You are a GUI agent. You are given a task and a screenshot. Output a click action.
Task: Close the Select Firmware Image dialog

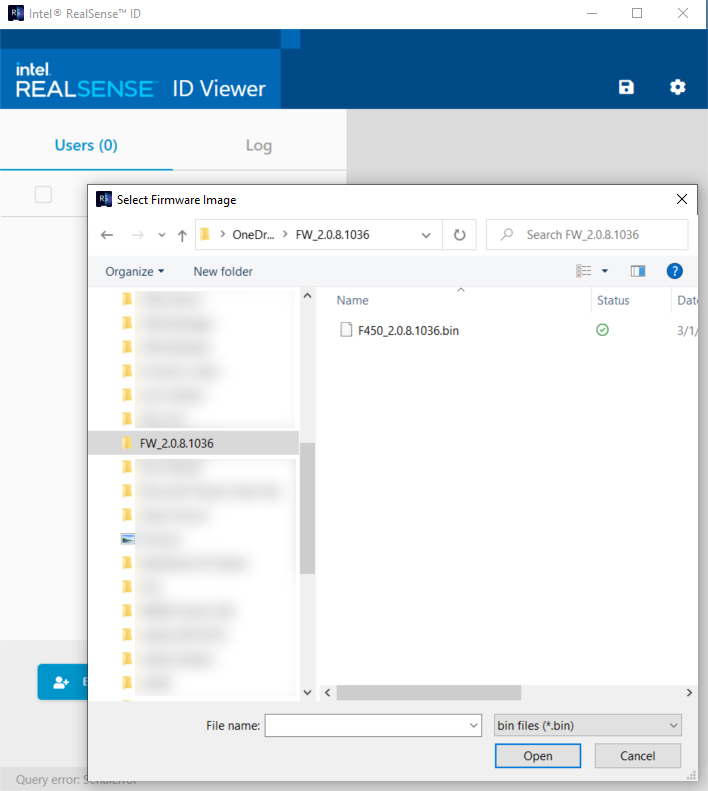(x=682, y=199)
